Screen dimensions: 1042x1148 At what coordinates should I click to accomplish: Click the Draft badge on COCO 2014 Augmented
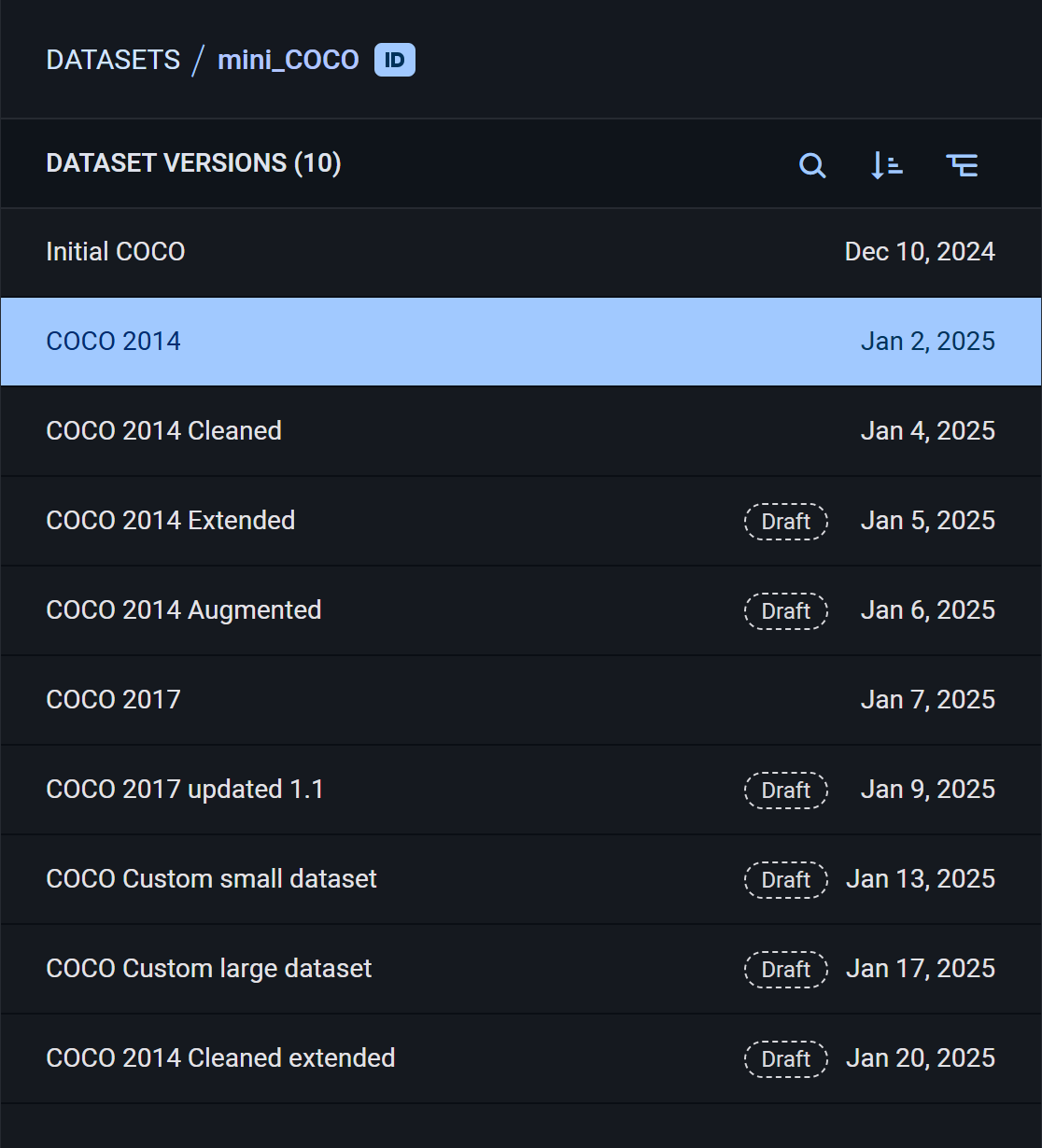tap(785, 610)
